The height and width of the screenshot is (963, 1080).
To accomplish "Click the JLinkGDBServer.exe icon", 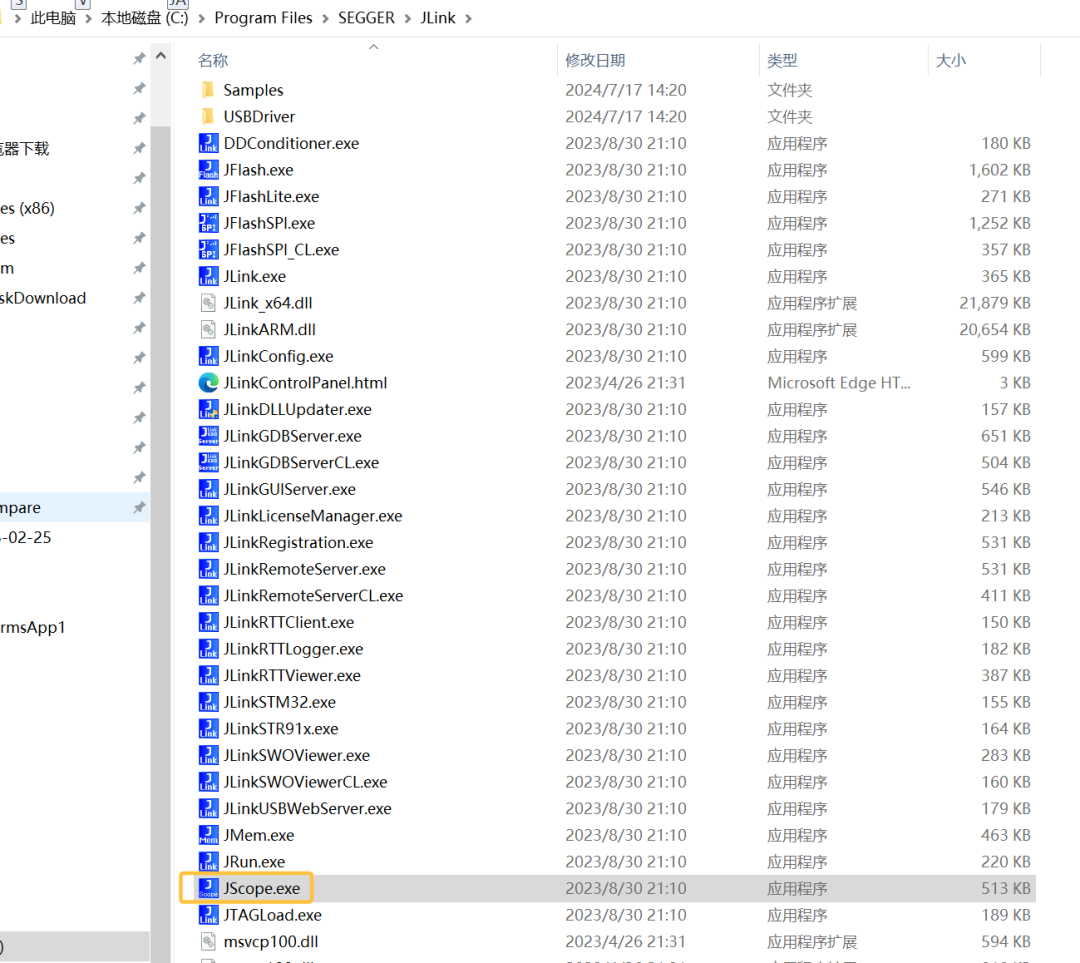I will click(x=208, y=436).
